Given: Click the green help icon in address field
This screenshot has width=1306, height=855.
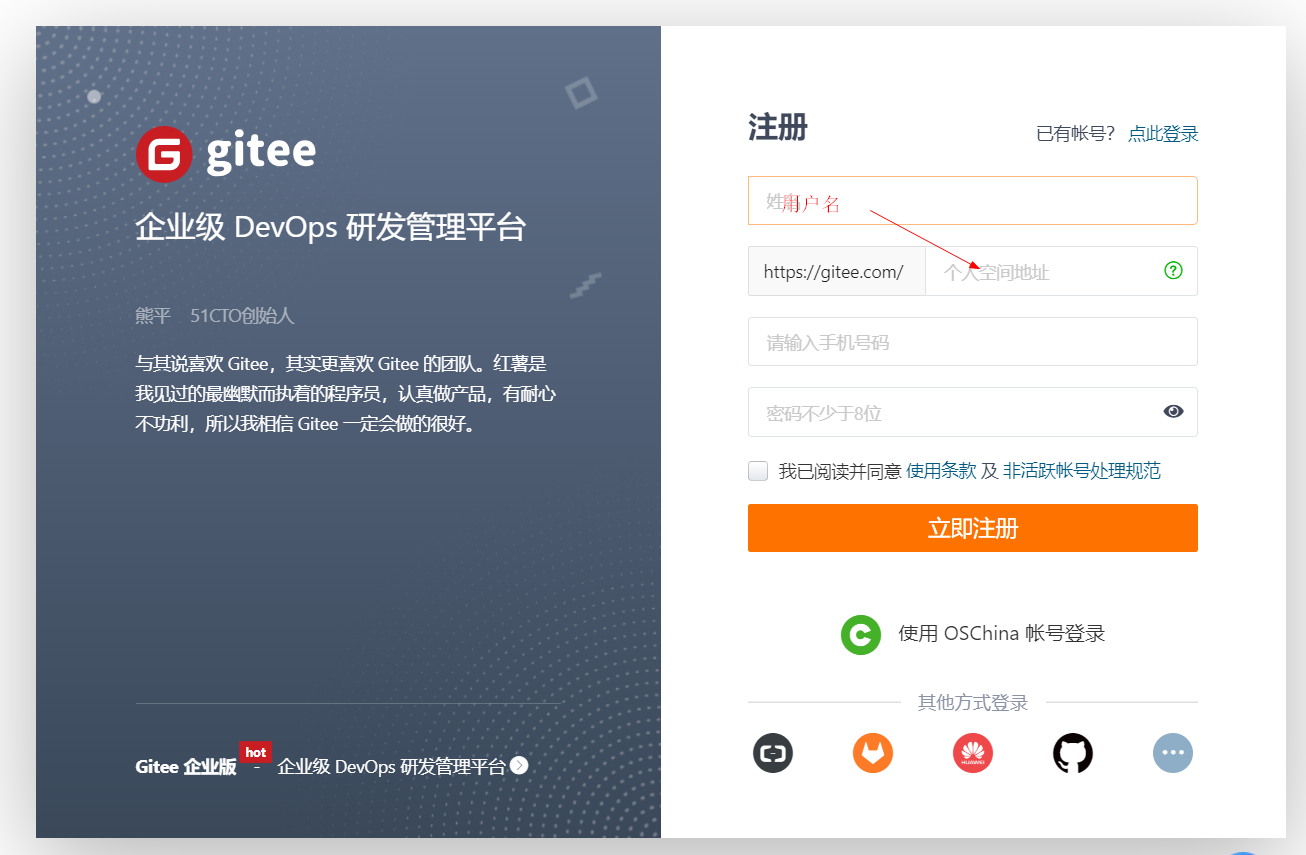Looking at the screenshot, I should [x=1173, y=270].
